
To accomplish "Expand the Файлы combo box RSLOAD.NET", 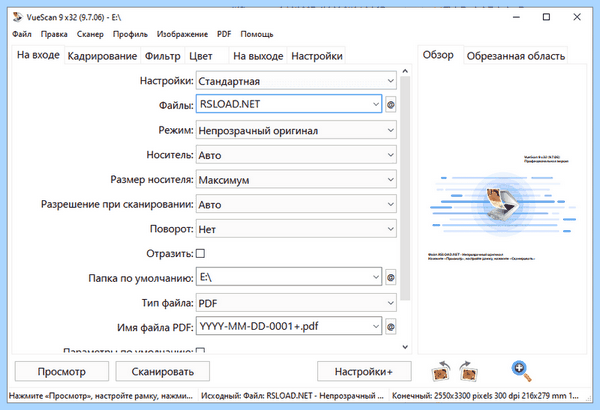I will 289,104.
